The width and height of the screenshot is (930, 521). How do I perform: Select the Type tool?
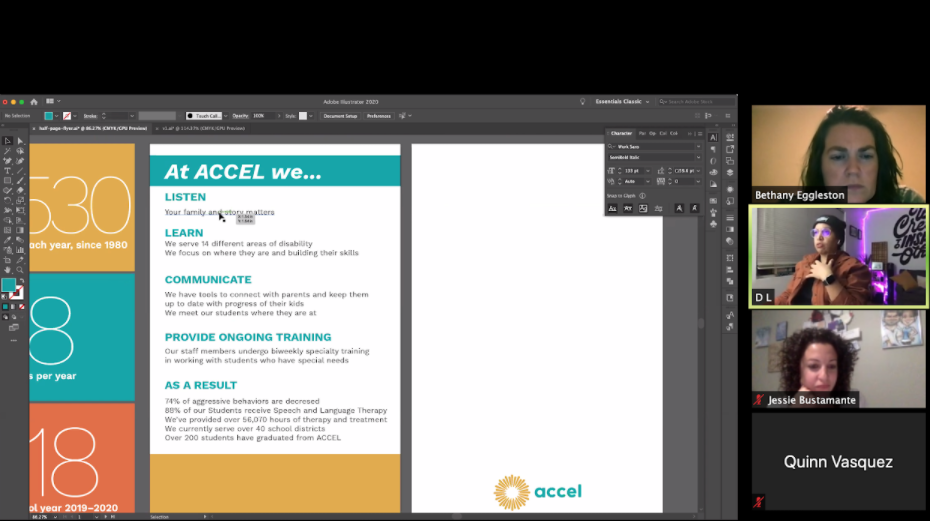coord(8,171)
